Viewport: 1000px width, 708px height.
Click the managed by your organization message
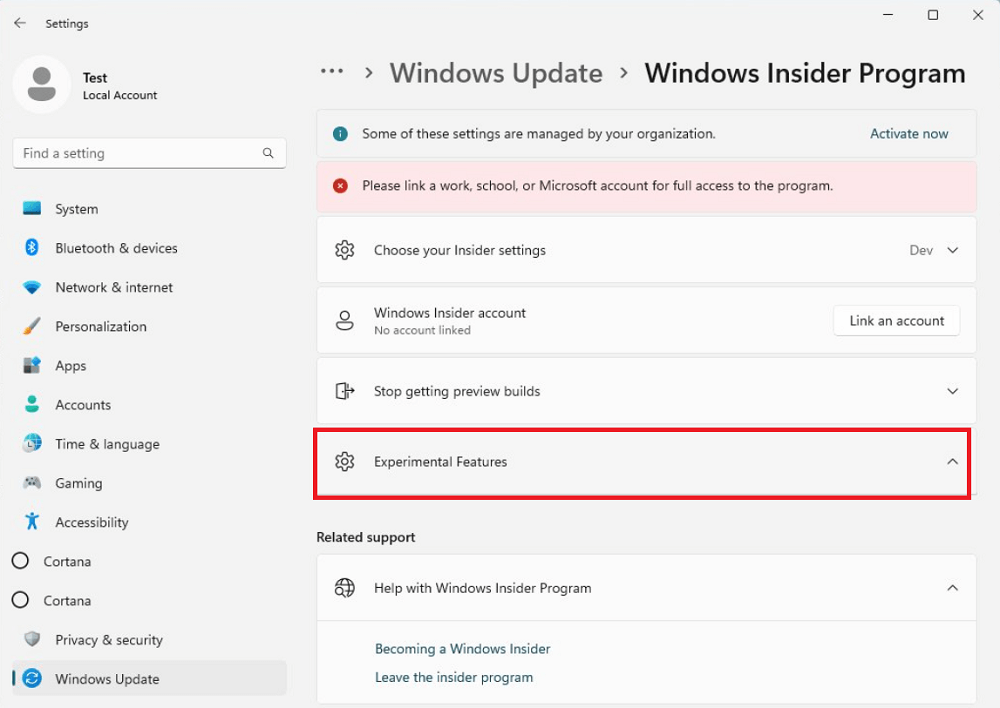click(539, 134)
